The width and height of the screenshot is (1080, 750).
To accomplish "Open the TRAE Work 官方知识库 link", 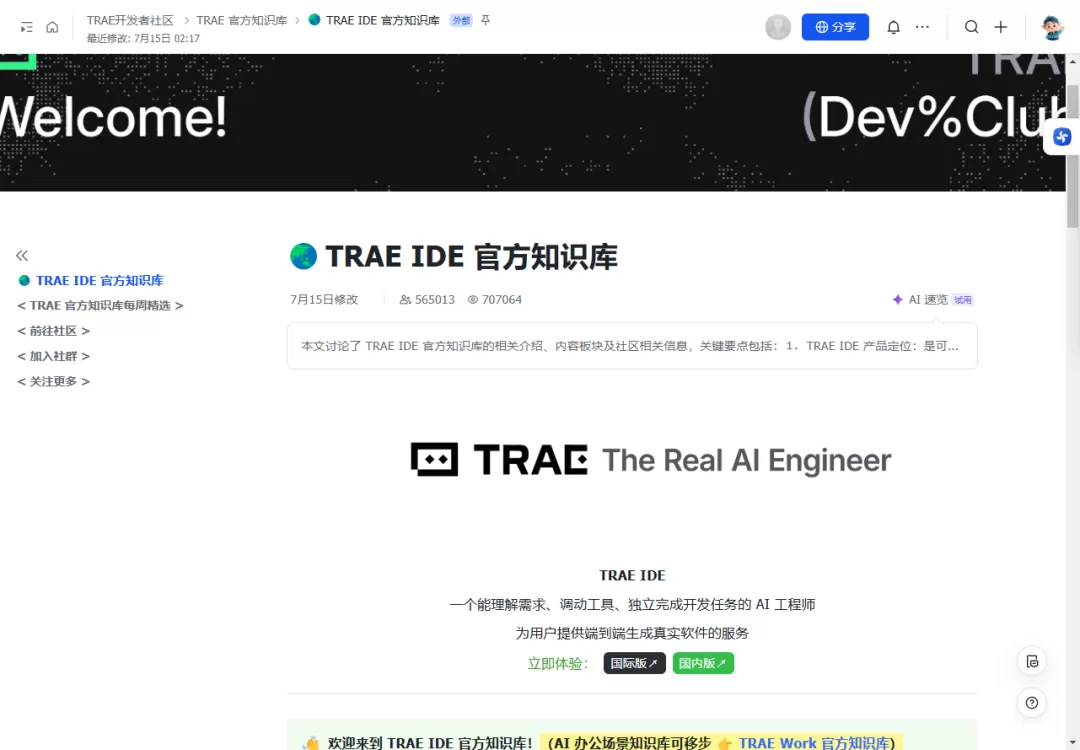I will click(x=816, y=742).
